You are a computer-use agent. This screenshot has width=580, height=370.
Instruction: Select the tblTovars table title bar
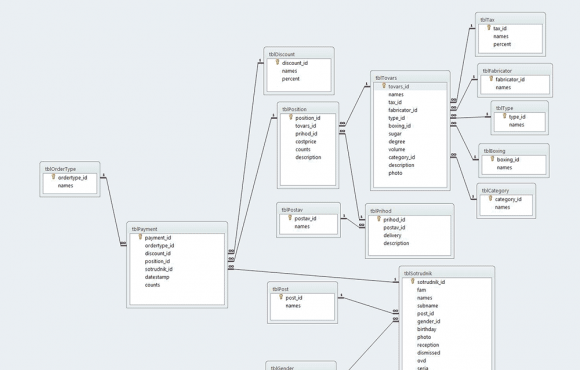coord(410,78)
